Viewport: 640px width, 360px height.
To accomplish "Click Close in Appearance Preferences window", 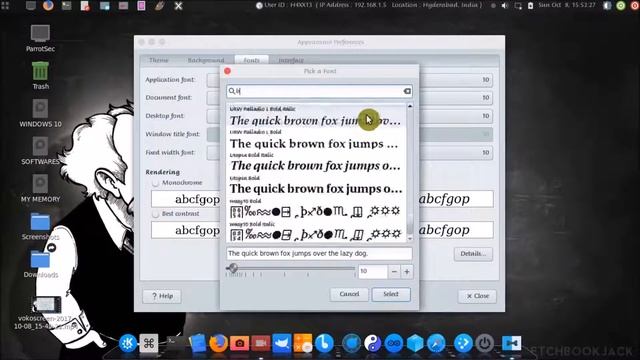I will (x=477, y=296).
